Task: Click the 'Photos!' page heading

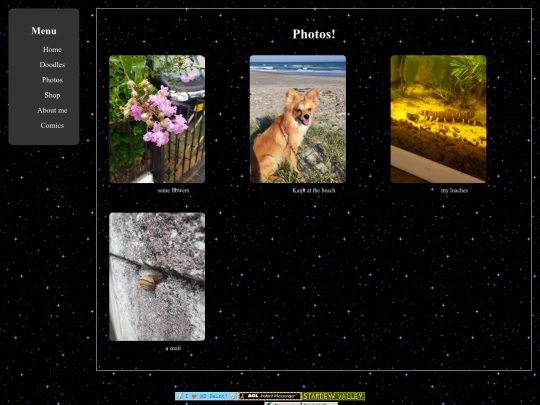Action: 314,34
